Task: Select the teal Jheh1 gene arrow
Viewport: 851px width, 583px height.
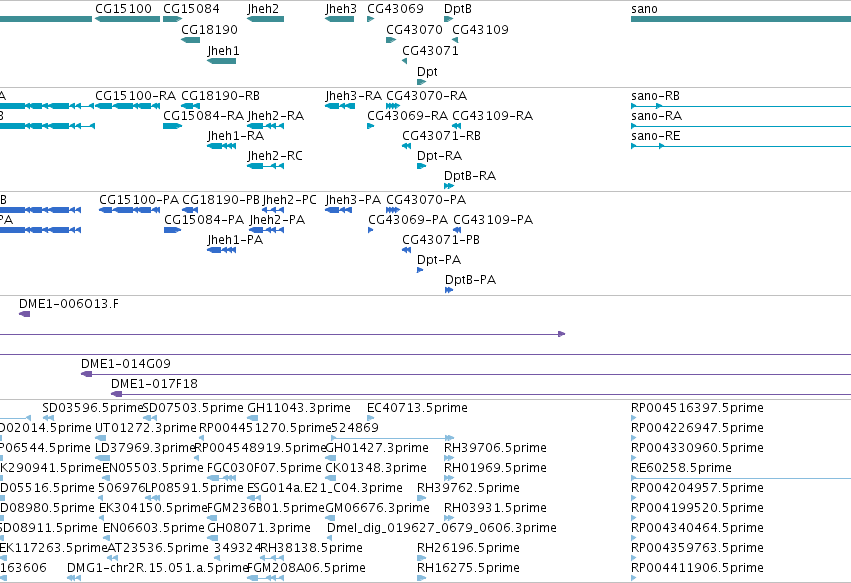Action: click(x=221, y=61)
